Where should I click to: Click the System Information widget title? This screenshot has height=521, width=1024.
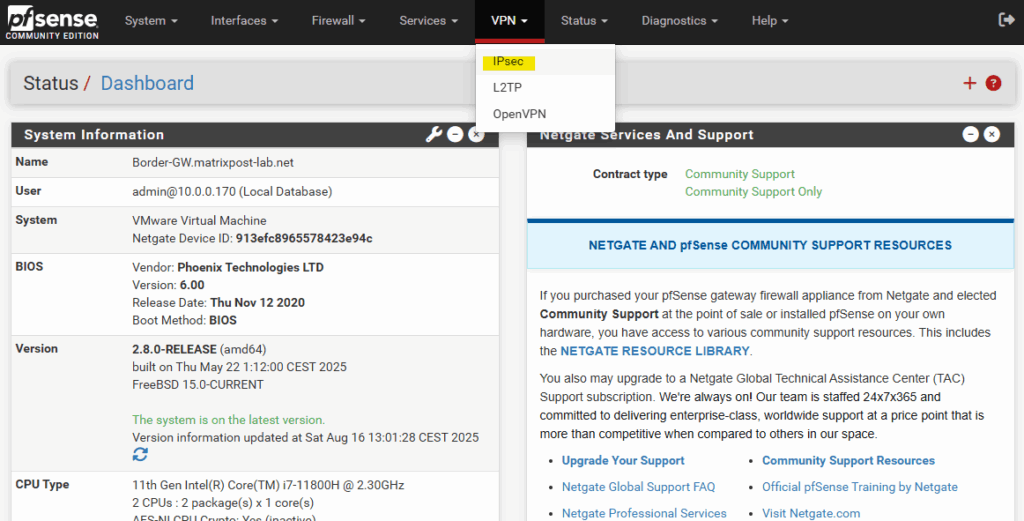pos(94,134)
